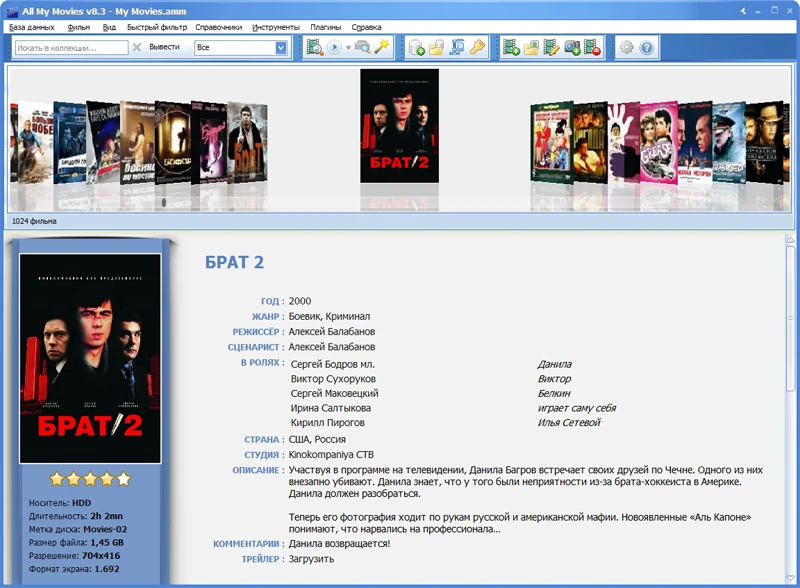Click the collection search input field
This screenshot has width=800, height=588.
coord(71,47)
